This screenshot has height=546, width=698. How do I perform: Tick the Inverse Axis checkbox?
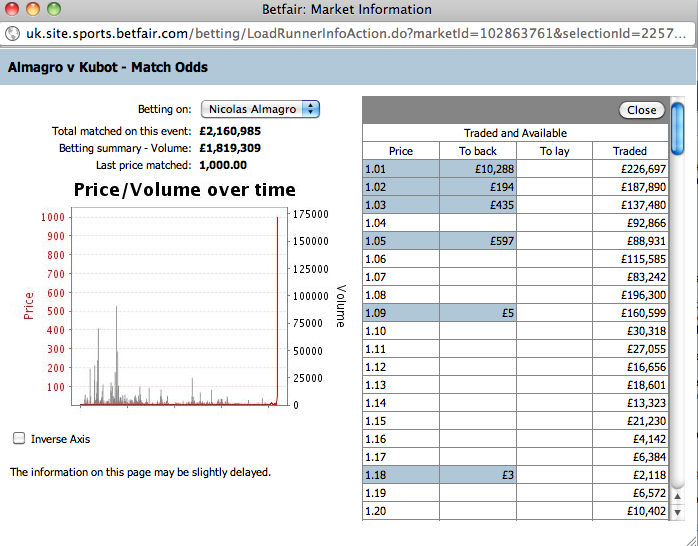click(19, 438)
